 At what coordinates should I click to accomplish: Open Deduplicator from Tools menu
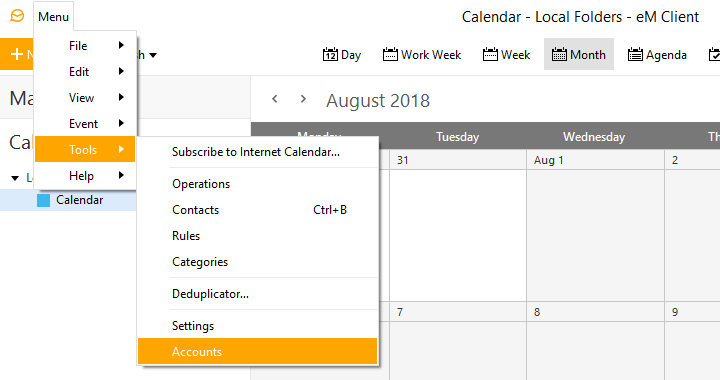tap(258, 294)
